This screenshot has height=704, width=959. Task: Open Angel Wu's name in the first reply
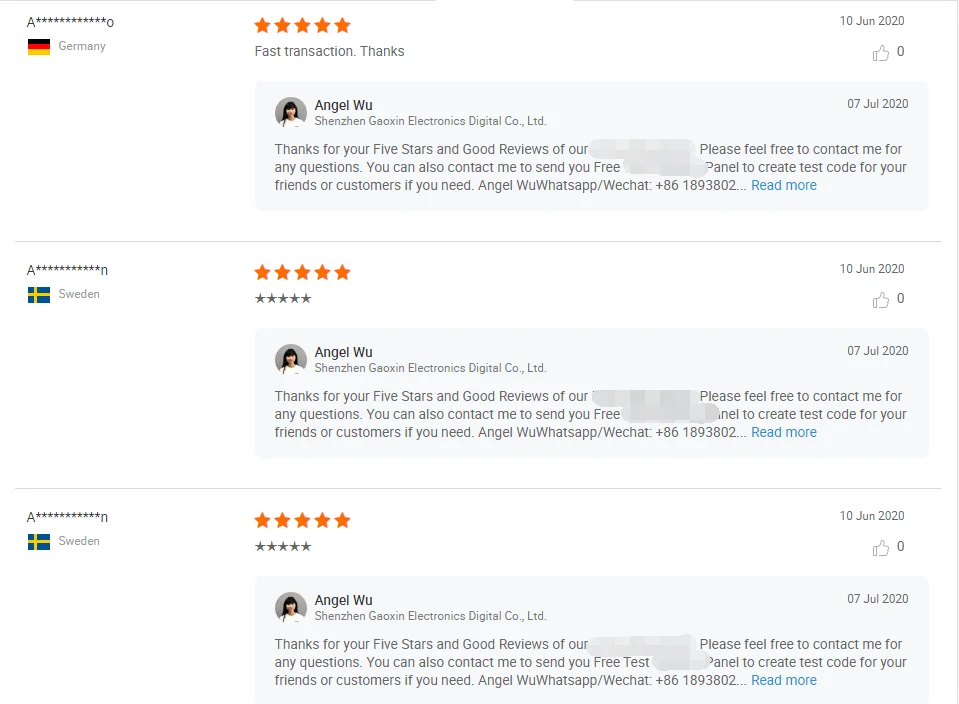tap(343, 105)
